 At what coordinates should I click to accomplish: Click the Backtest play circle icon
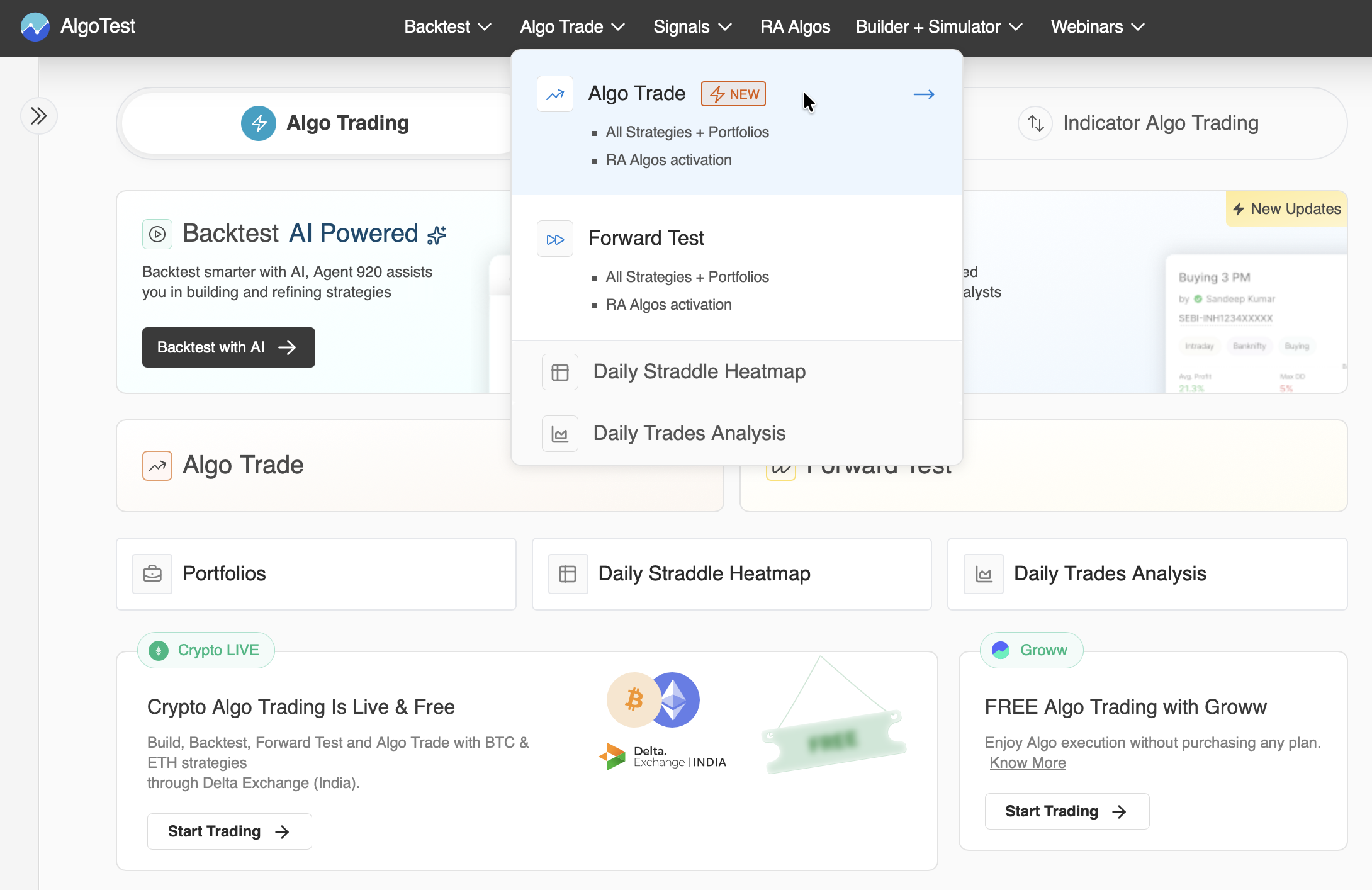tap(157, 234)
